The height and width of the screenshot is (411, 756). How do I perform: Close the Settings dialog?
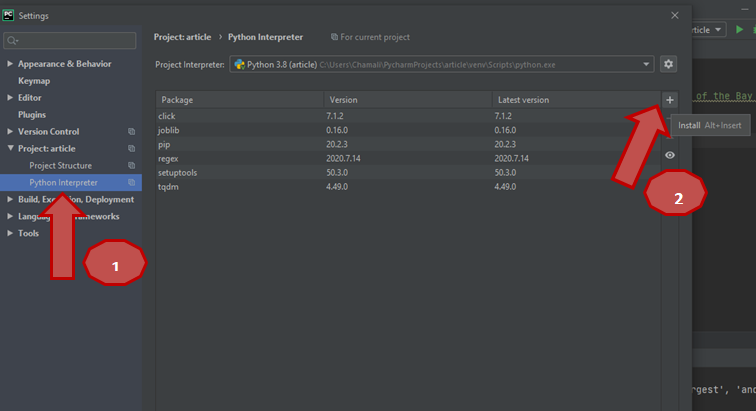(675, 15)
